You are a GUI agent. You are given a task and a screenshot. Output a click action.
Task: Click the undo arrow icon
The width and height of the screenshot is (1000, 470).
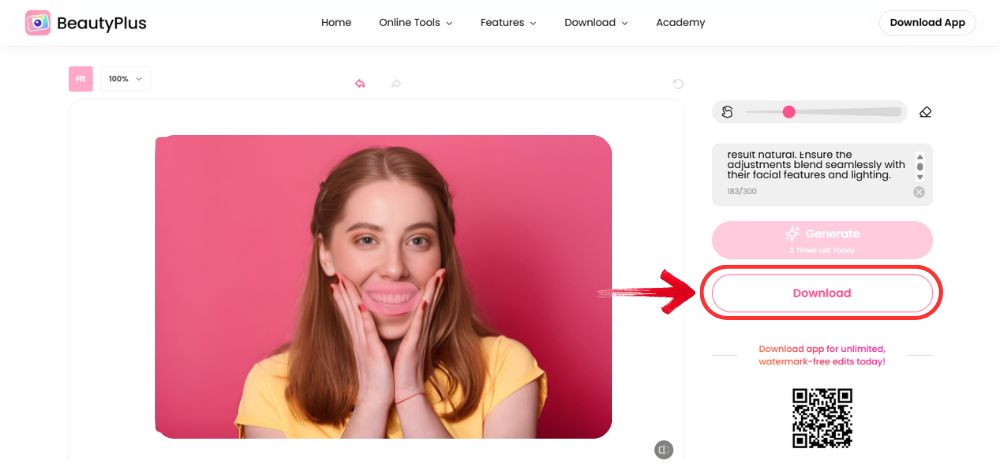pos(360,84)
